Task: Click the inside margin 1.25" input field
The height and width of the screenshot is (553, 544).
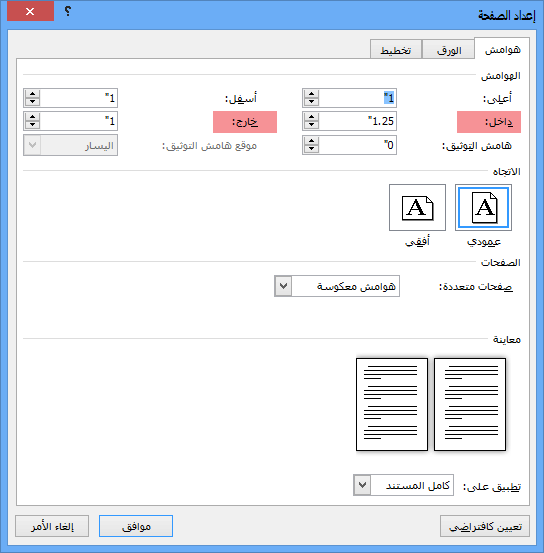Action: (357, 121)
